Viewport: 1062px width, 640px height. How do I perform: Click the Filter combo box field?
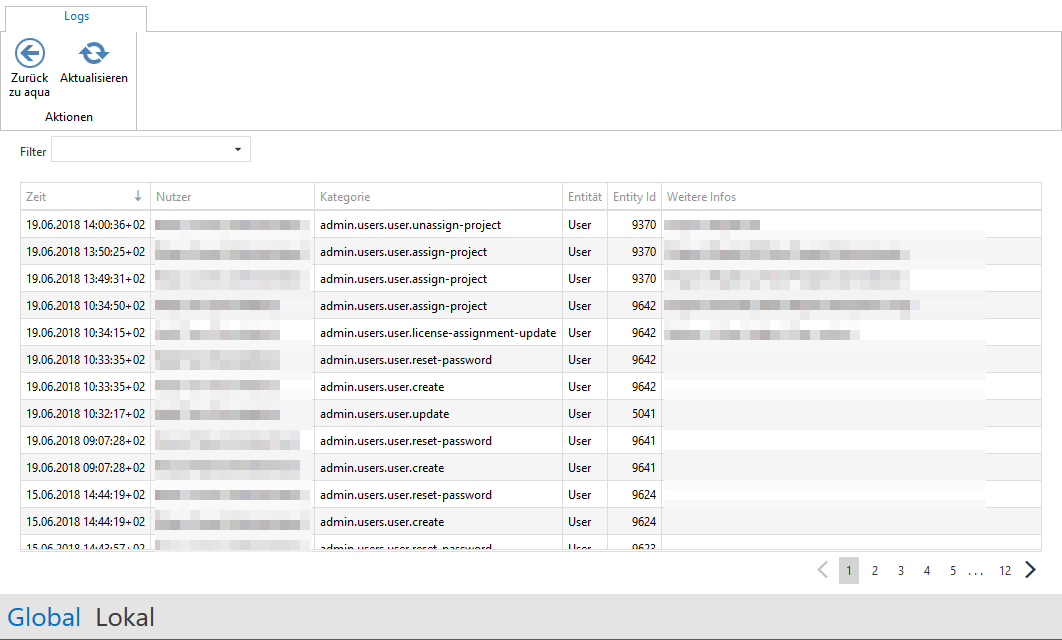click(x=140, y=150)
